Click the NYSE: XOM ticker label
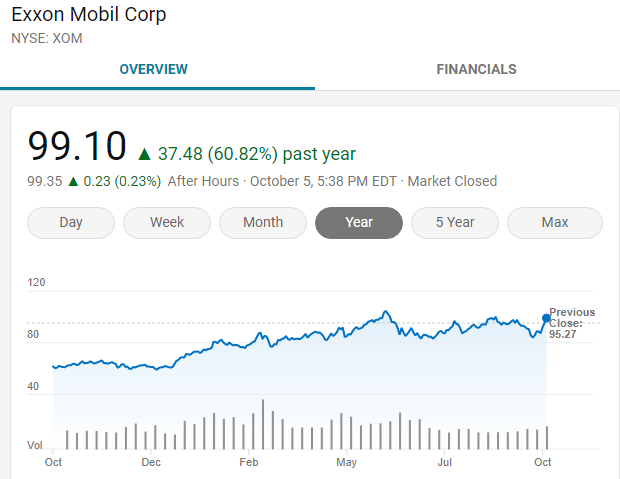The image size is (620, 479). point(47,38)
